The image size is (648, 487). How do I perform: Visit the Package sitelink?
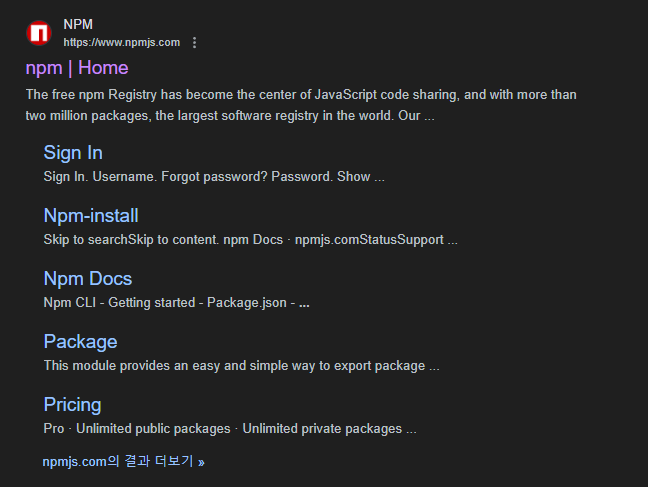click(80, 342)
